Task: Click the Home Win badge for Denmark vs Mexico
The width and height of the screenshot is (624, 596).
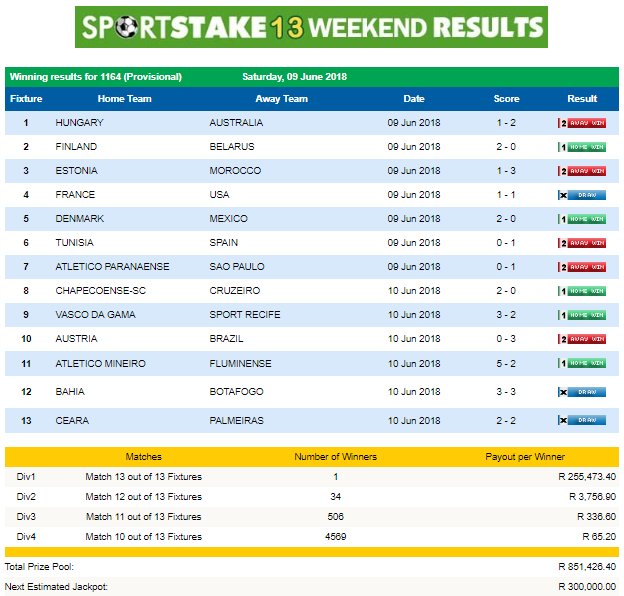Action: 582,219
